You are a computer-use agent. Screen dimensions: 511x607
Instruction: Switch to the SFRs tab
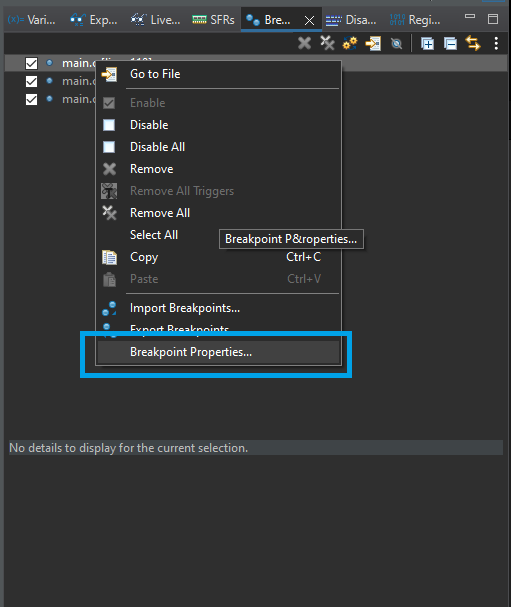pos(213,19)
